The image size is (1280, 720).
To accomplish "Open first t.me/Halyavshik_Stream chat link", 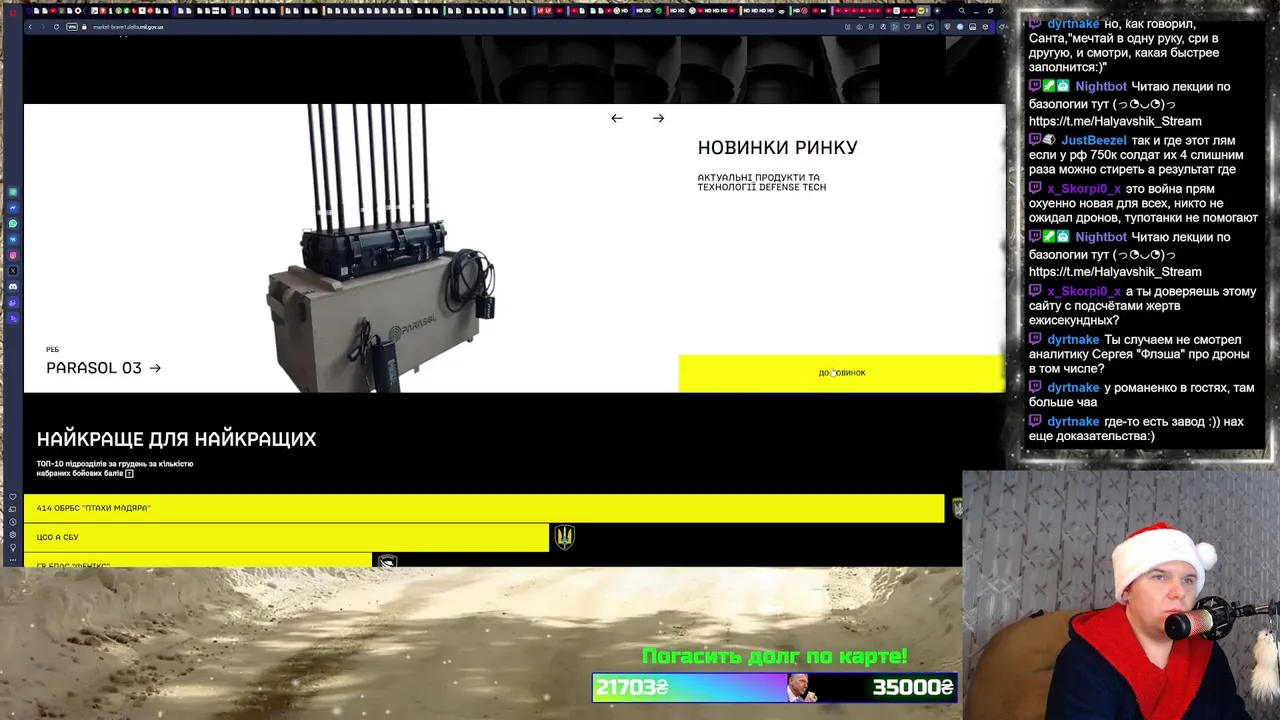I will [1115, 121].
